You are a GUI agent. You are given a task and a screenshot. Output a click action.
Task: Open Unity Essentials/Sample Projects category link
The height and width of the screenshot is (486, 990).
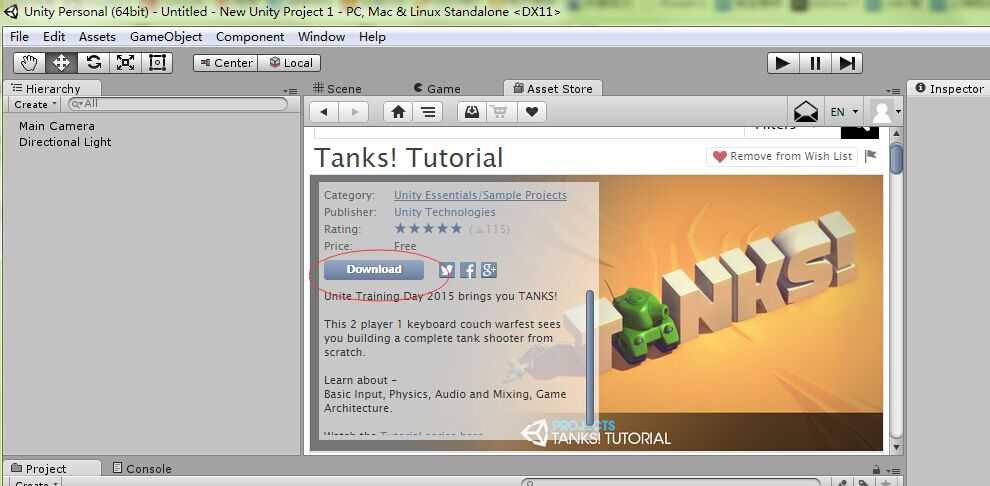pyautogui.click(x=480, y=195)
